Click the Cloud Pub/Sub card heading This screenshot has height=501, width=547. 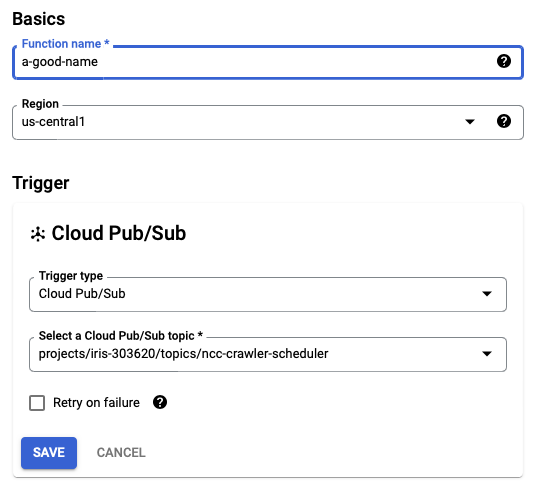click(x=119, y=233)
